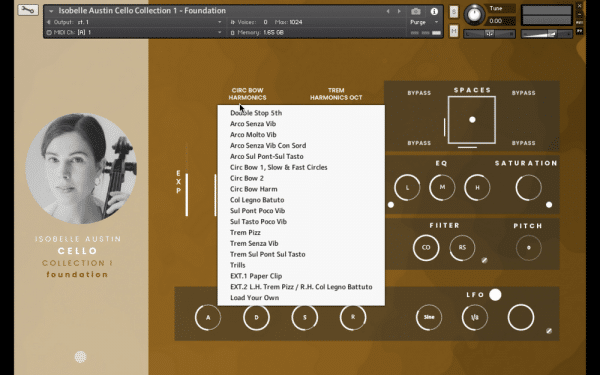The image size is (600, 375).
Task: Click the LFO amount knob
Action: pos(521,317)
